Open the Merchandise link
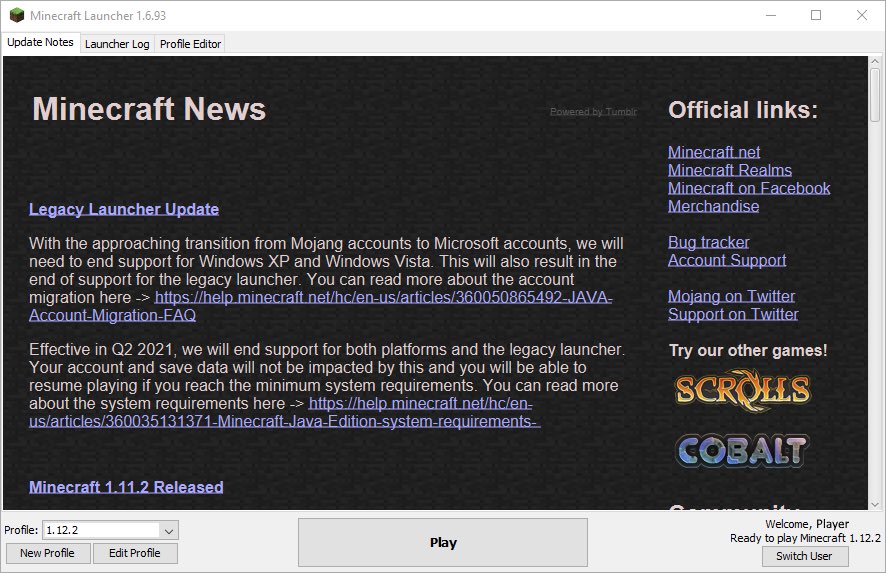886x573 pixels. click(713, 206)
